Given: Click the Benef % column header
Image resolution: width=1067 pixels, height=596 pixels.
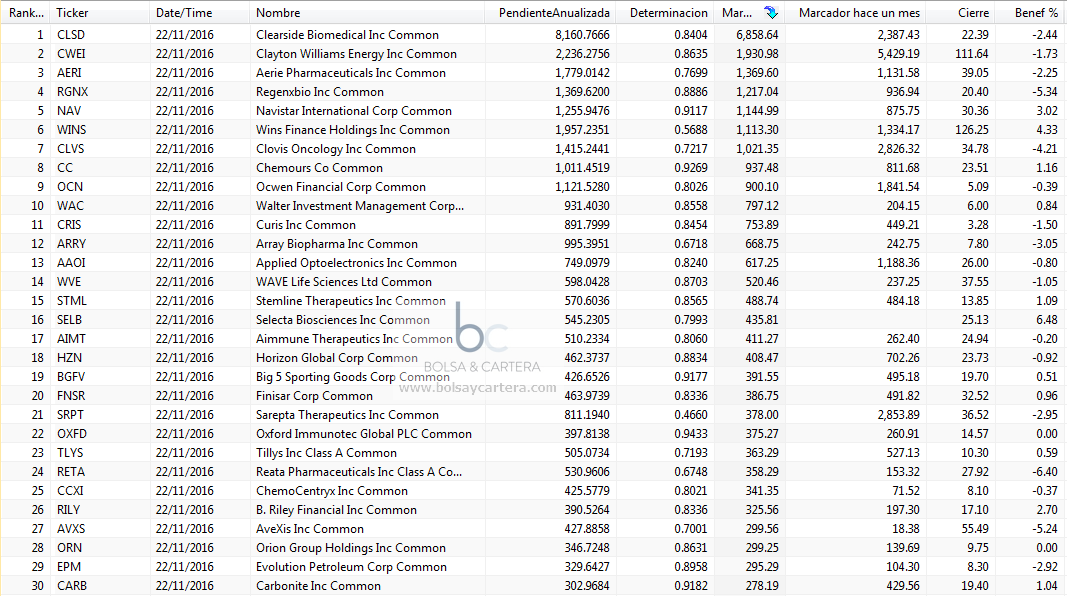Looking at the screenshot, I should click(1036, 13).
